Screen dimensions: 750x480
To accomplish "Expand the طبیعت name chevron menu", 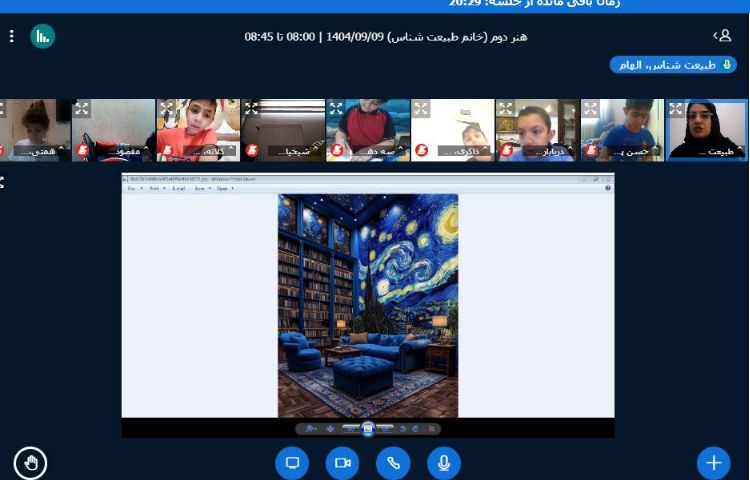I will (x=739, y=149).
